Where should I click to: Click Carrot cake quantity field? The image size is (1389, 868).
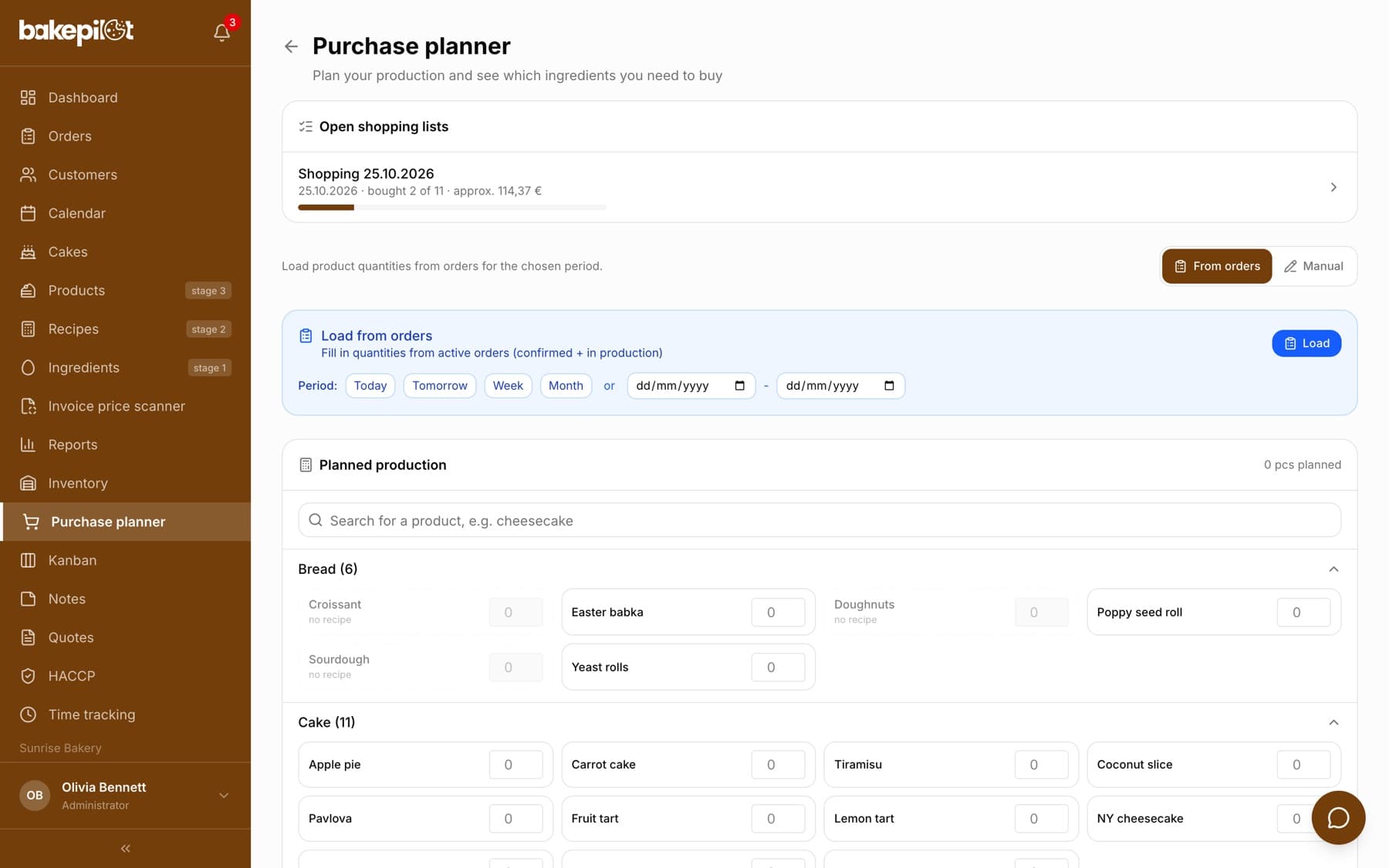pos(778,765)
